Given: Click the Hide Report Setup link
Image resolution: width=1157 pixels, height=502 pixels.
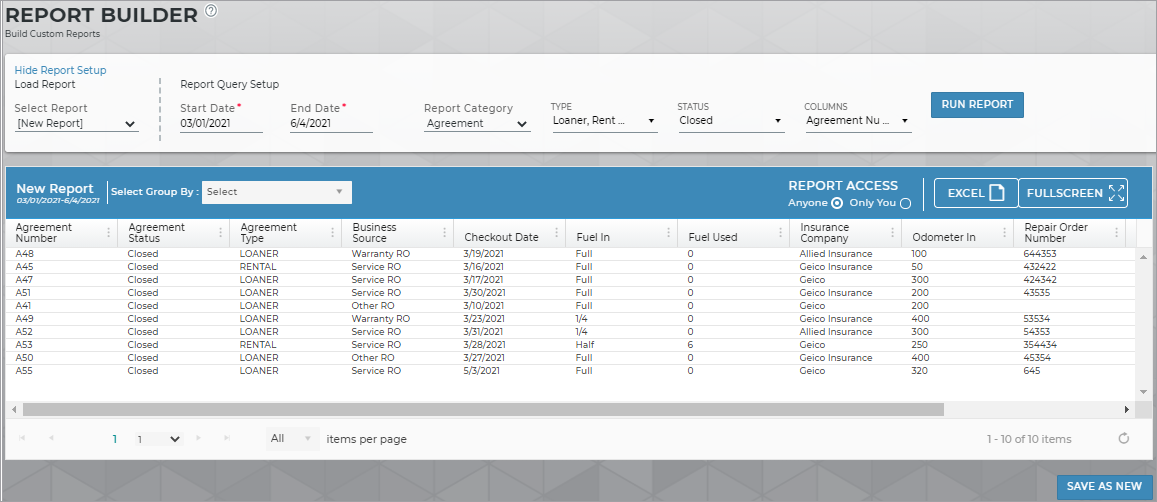Looking at the screenshot, I should [x=60, y=70].
